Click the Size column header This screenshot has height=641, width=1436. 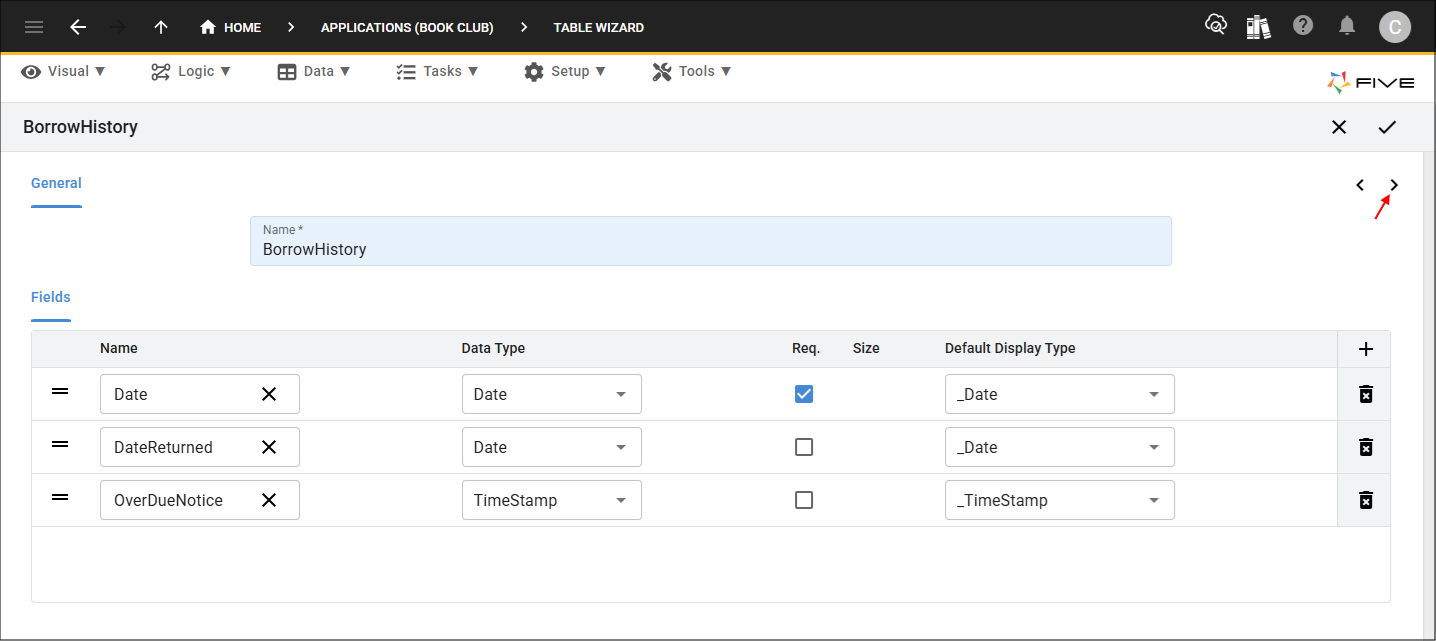pyautogui.click(x=866, y=348)
